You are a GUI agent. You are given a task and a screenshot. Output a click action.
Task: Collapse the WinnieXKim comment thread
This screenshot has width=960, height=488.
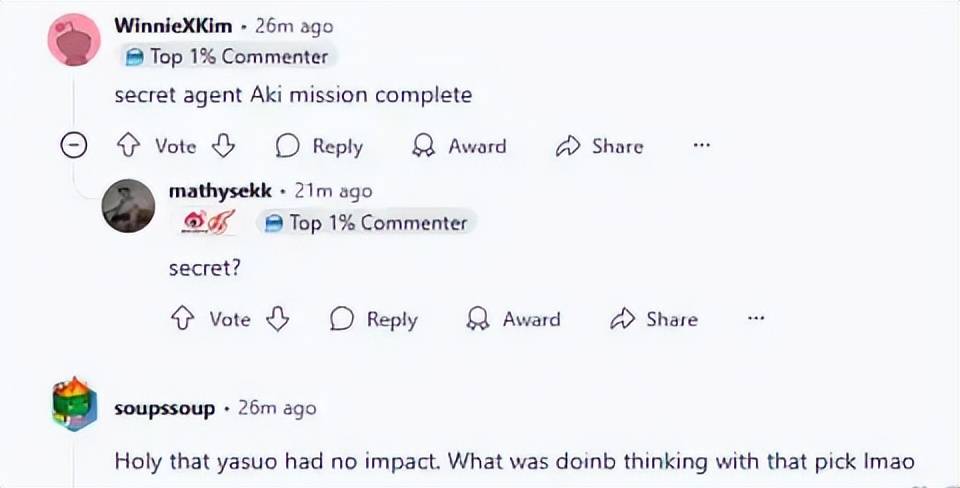[x=73, y=146]
